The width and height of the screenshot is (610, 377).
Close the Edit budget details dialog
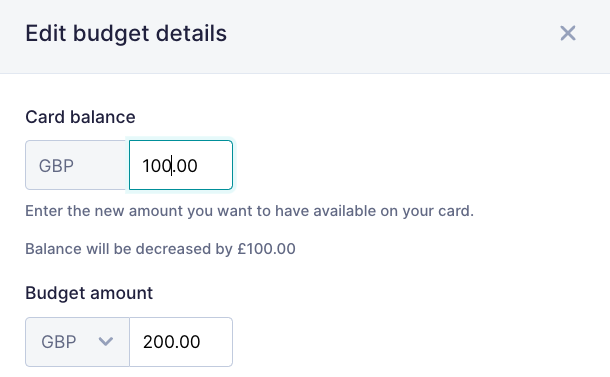pos(568,33)
